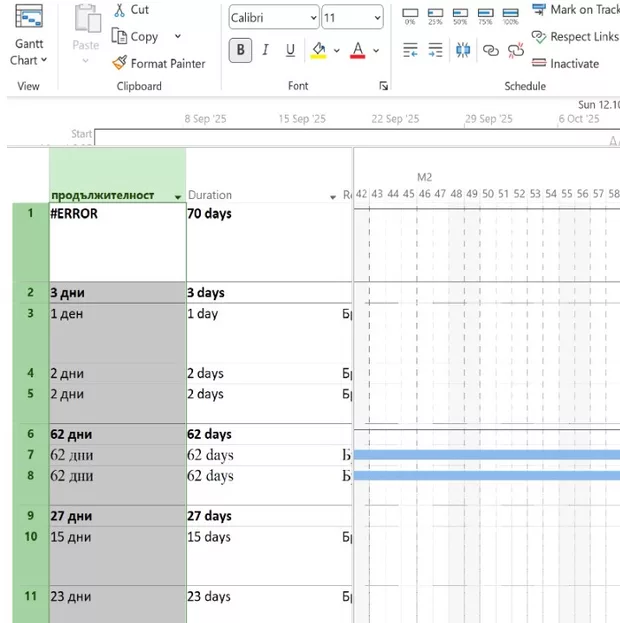The height and width of the screenshot is (623, 620).
Task: Toggle Bold formatting
Action: point(240,50)
